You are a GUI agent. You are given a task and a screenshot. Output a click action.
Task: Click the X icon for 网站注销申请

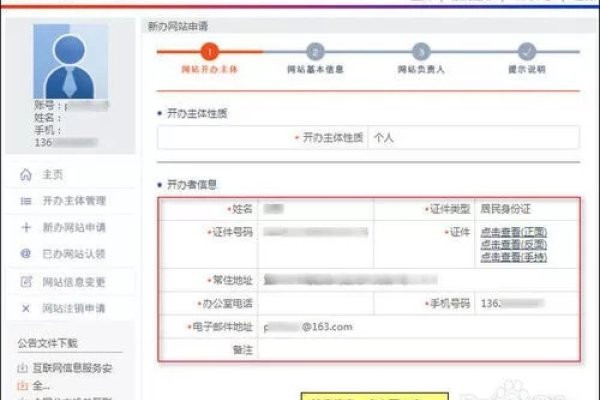click(26, 308)
